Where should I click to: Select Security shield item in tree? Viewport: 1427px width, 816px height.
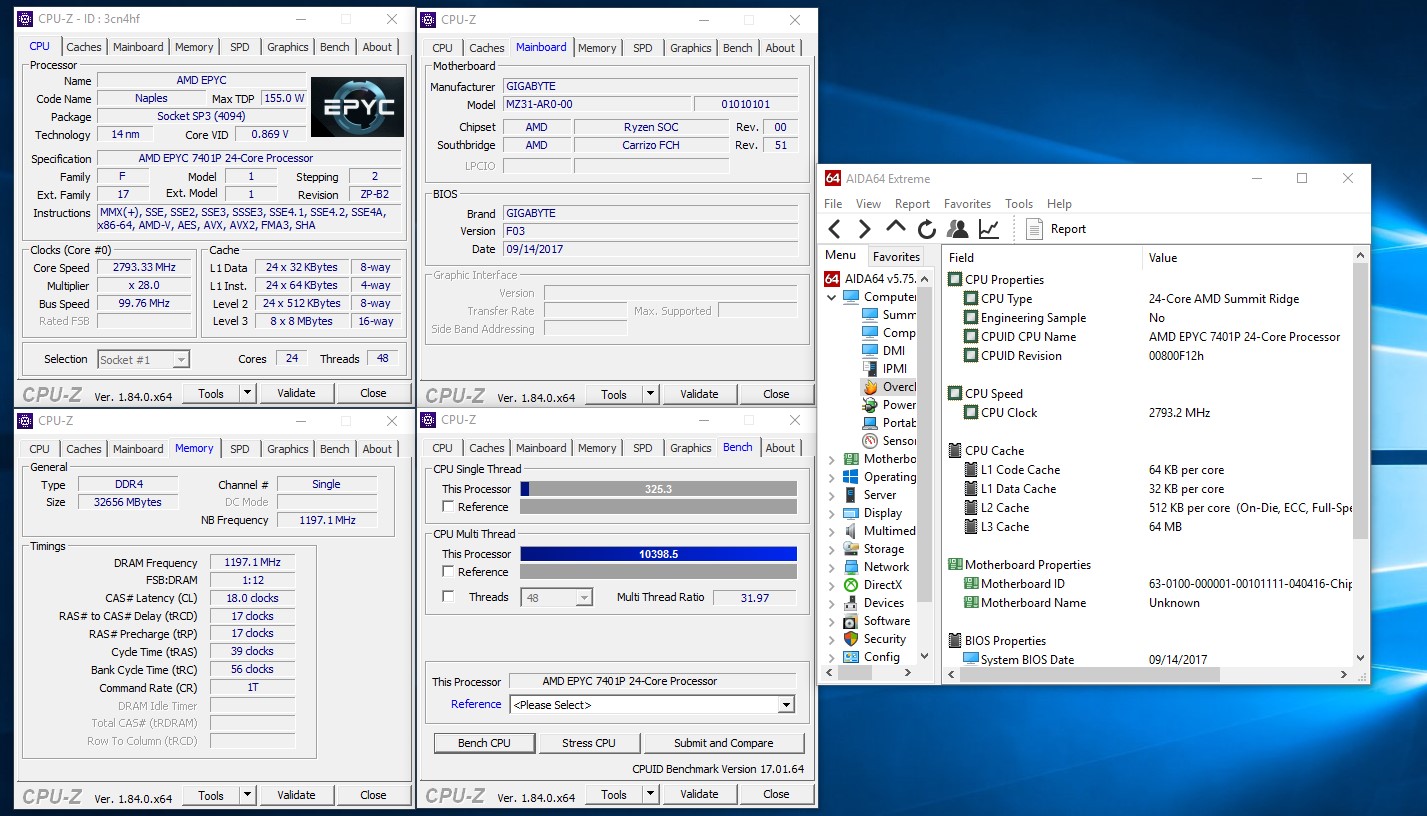point(875,639)
